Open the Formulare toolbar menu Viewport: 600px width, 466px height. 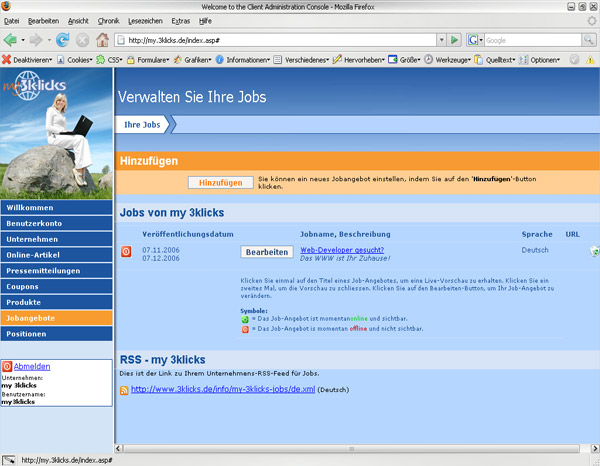(x=148, y=60)
